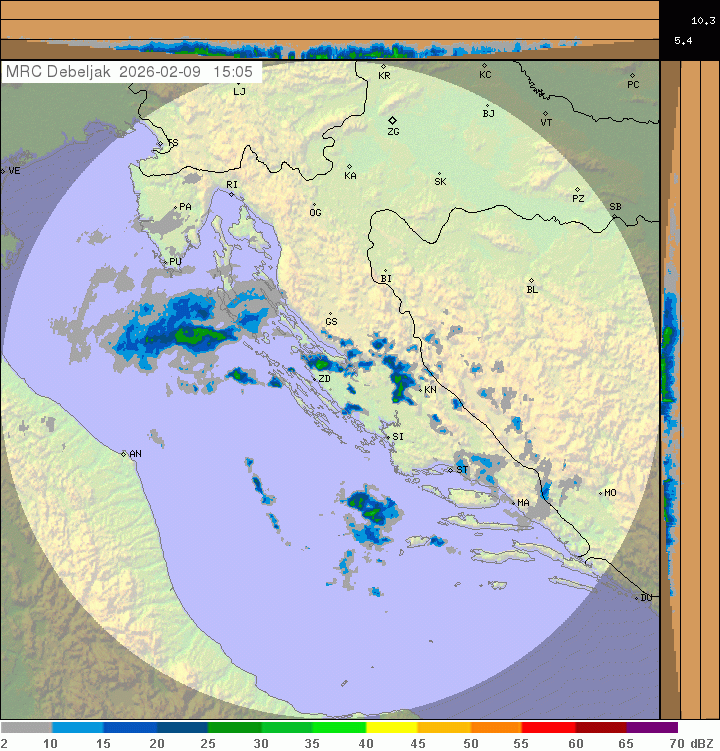720x751 pixels.
Task: Pick the gray 2-10 dBZ legend swatch
Action: point(27,728)
